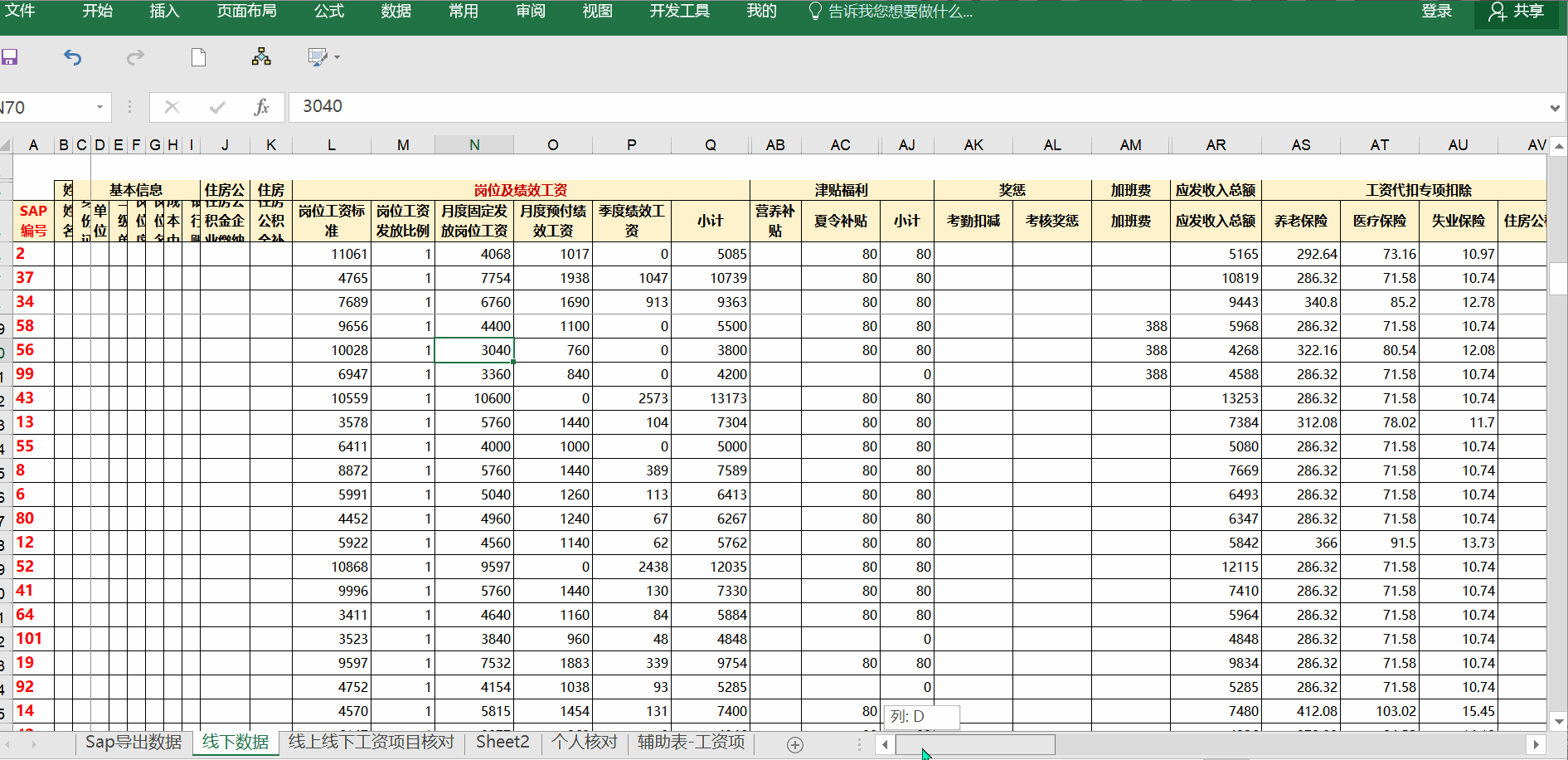
Task: Click the select-all corner triangle
Action: click(x=6, y=145)
